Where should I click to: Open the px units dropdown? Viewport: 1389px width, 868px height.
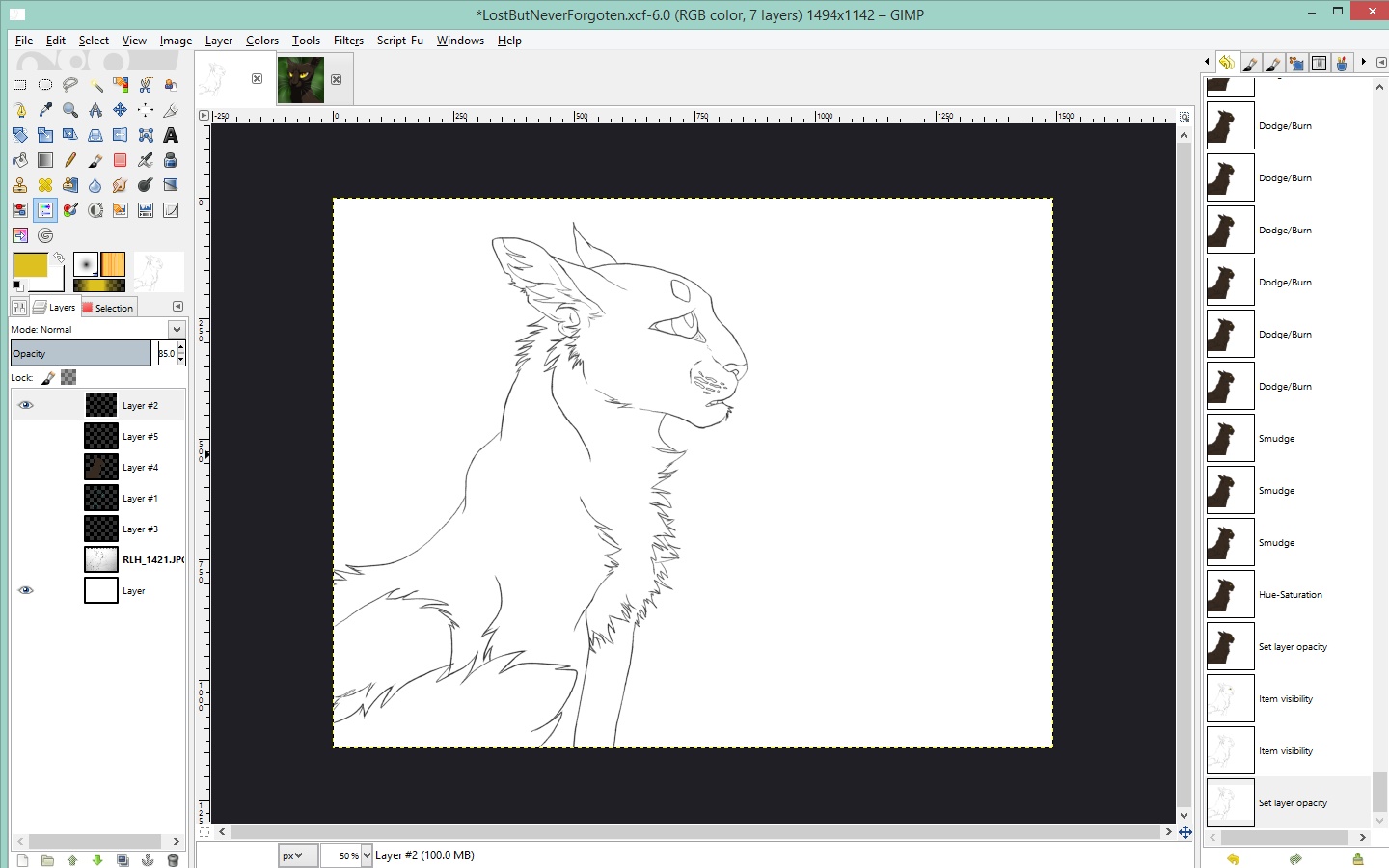pyautogui.click(x=297, y=855)
